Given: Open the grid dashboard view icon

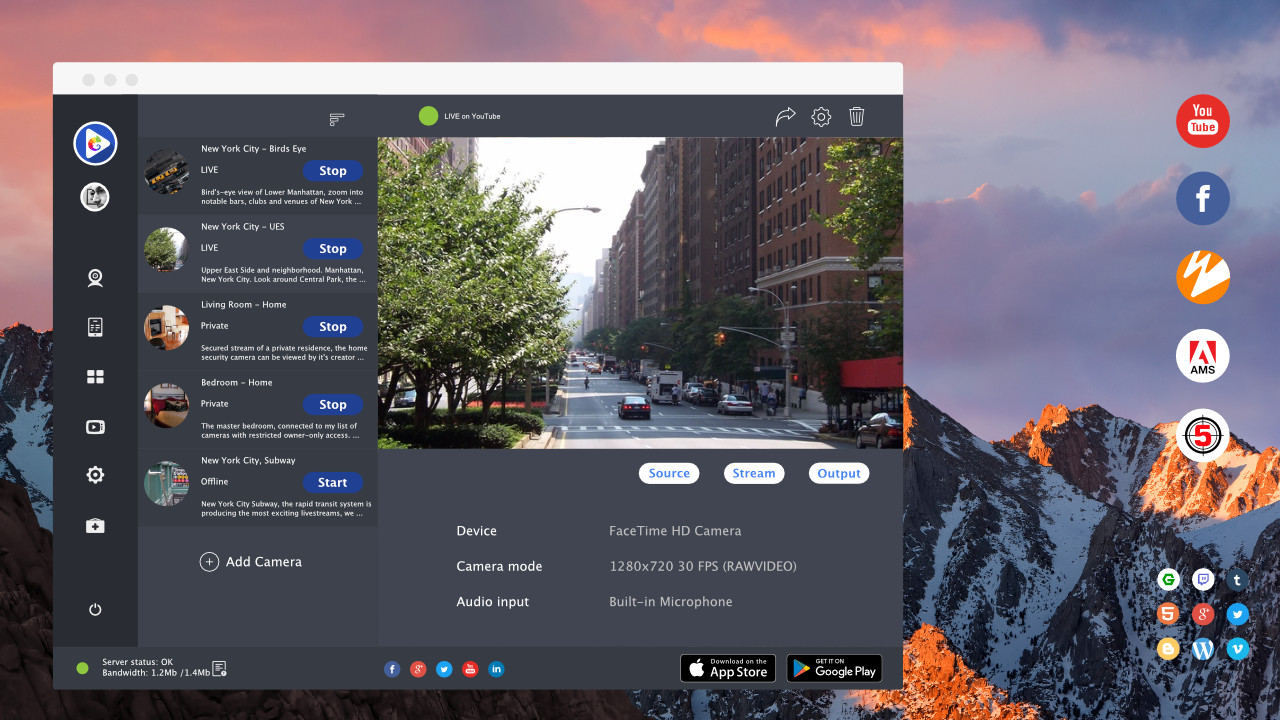Looking at the screenshot, I should (x=95, y=377).
